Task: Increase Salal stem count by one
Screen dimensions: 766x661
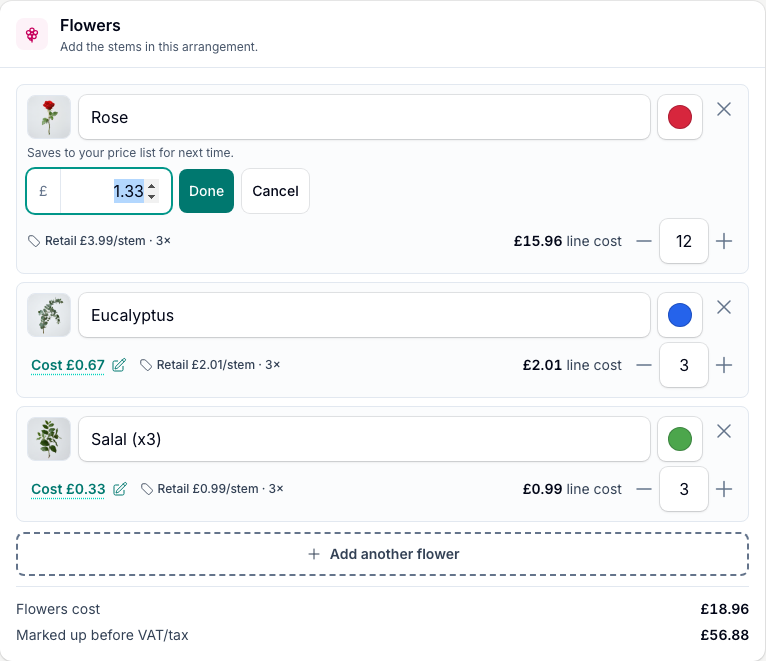Action: point(723,489)
